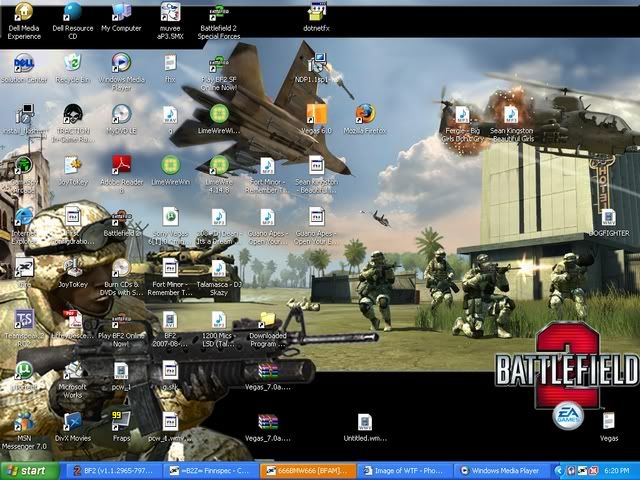The height and width of the screenshot is (480, 640).
Task: Open the GameSpy Arcade shortcut
Action: click(x=24, y=175)
